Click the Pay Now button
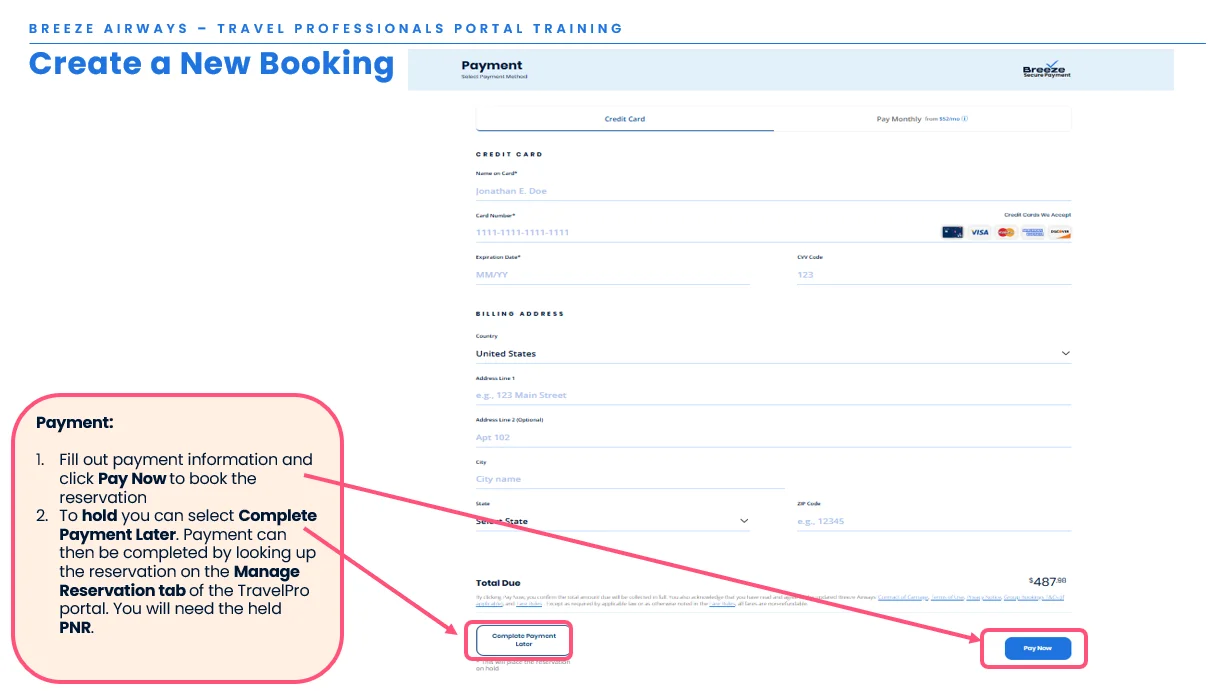 [1037, 648]
